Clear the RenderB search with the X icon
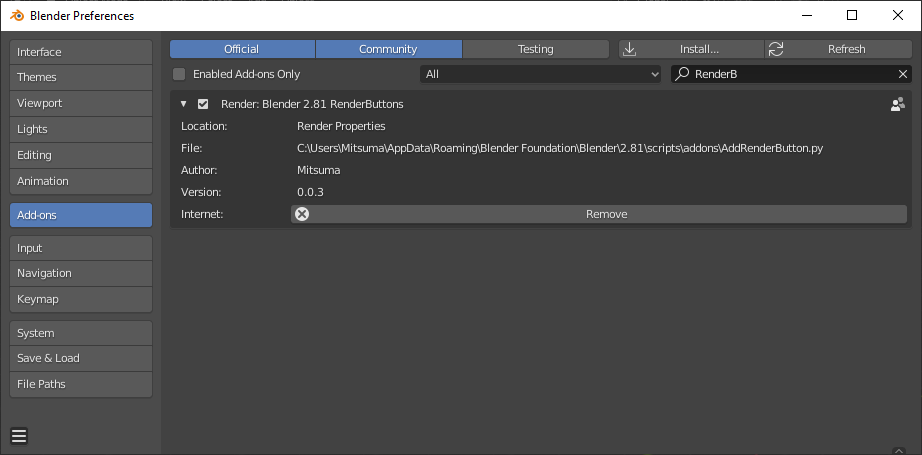This screenshot has width=922, height=455. click(x=903, y=74)
